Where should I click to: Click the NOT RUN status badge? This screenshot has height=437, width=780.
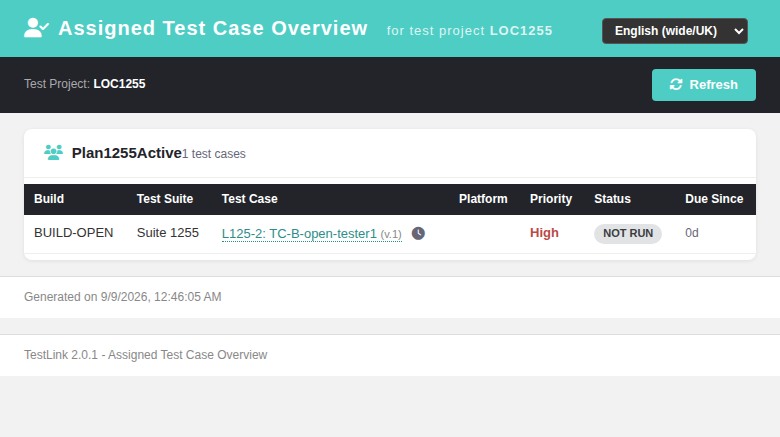pos(628,233)
